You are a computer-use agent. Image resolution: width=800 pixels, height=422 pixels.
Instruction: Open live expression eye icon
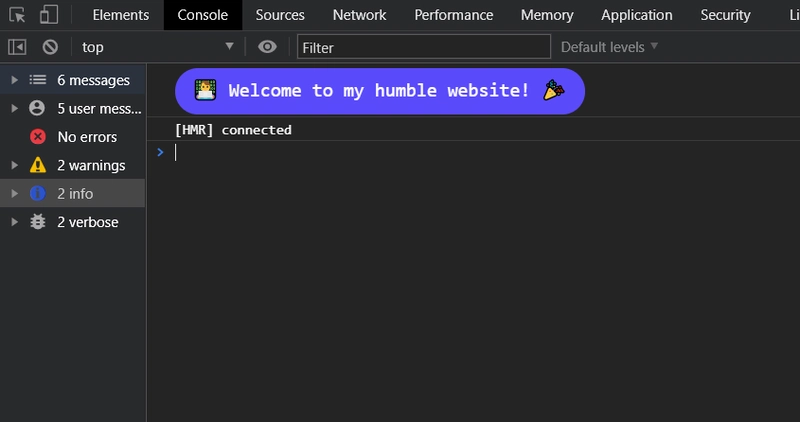point(267,47)
